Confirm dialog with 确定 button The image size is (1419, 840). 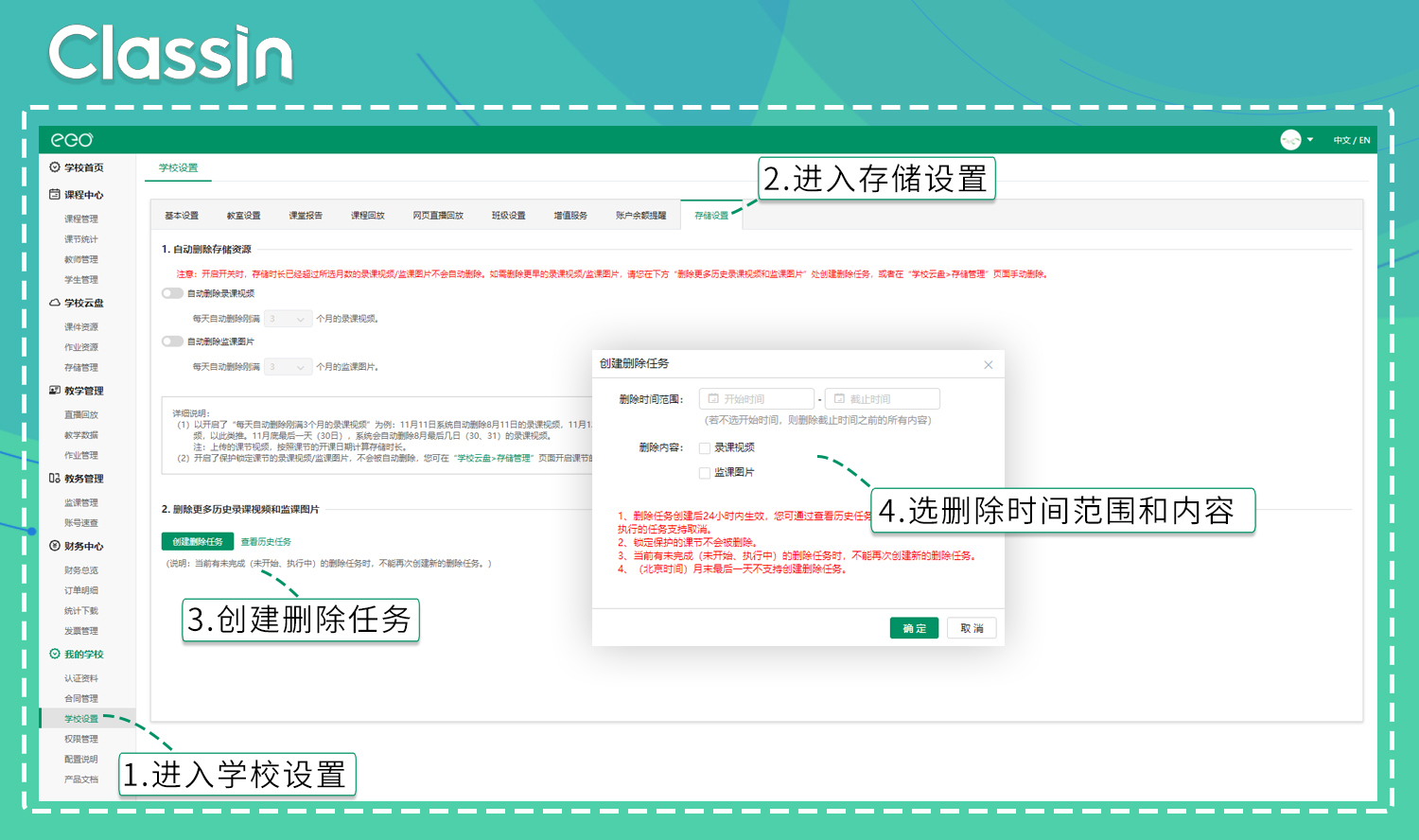point(914,628)
